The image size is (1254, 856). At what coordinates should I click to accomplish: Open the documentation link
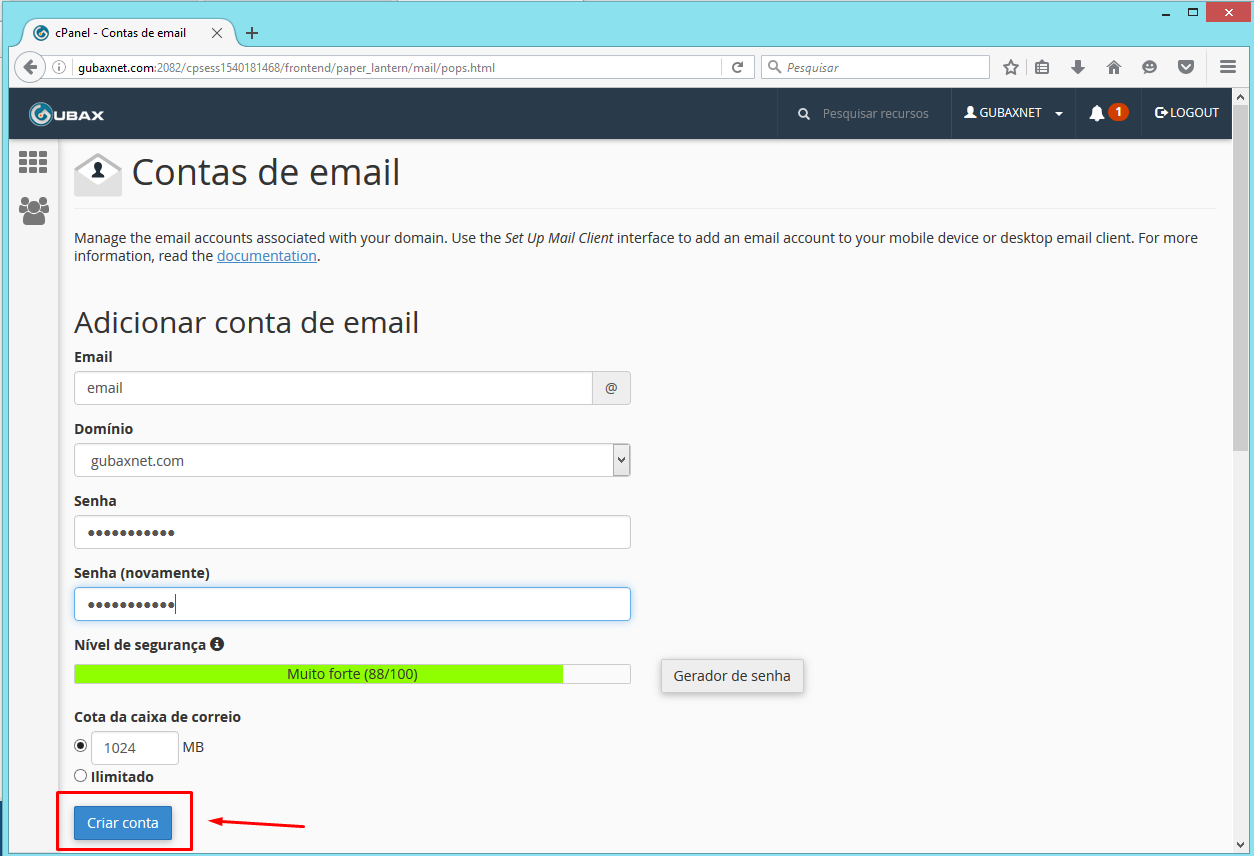click(266, 255)
